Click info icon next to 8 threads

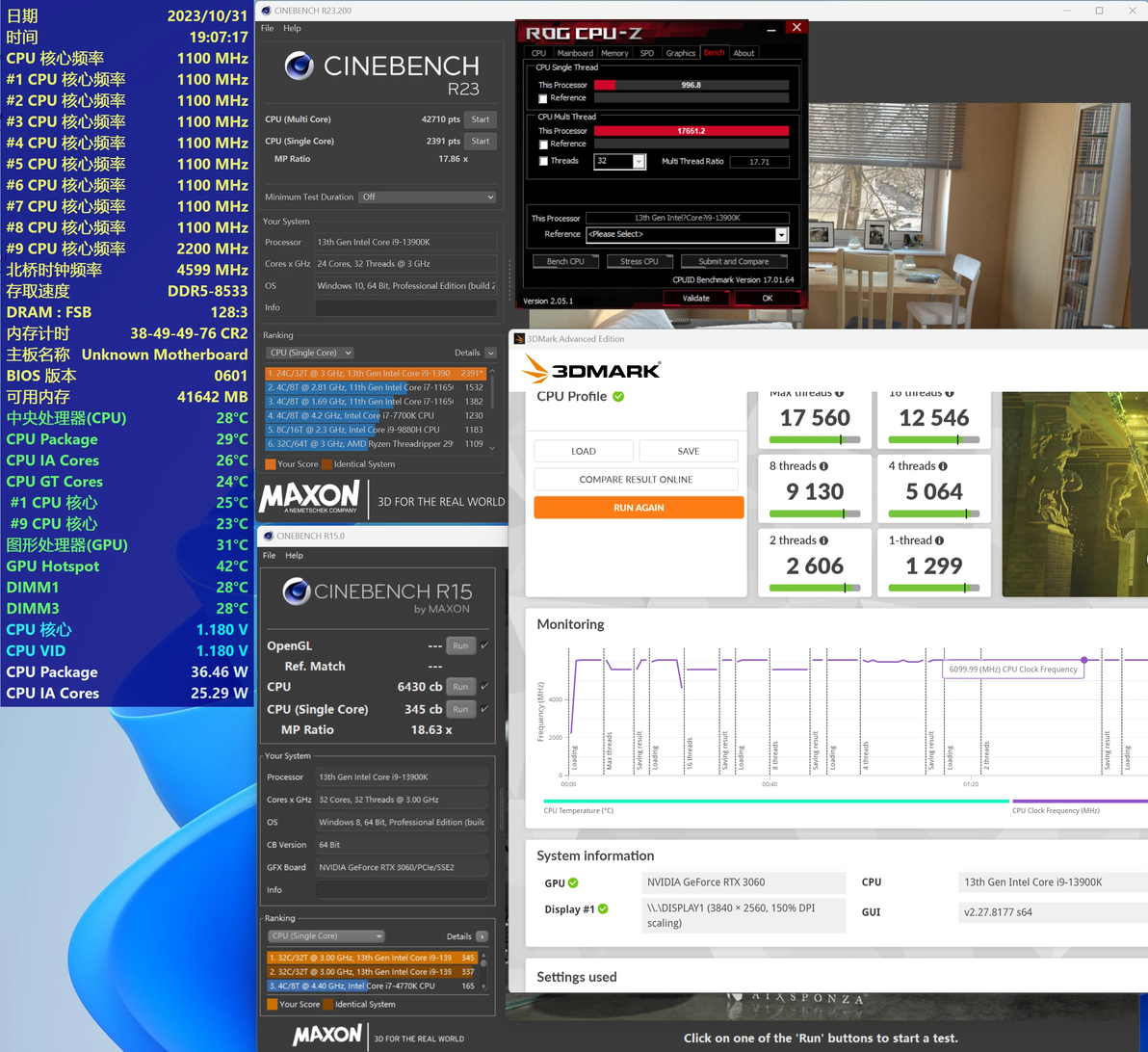click(823, 466)
